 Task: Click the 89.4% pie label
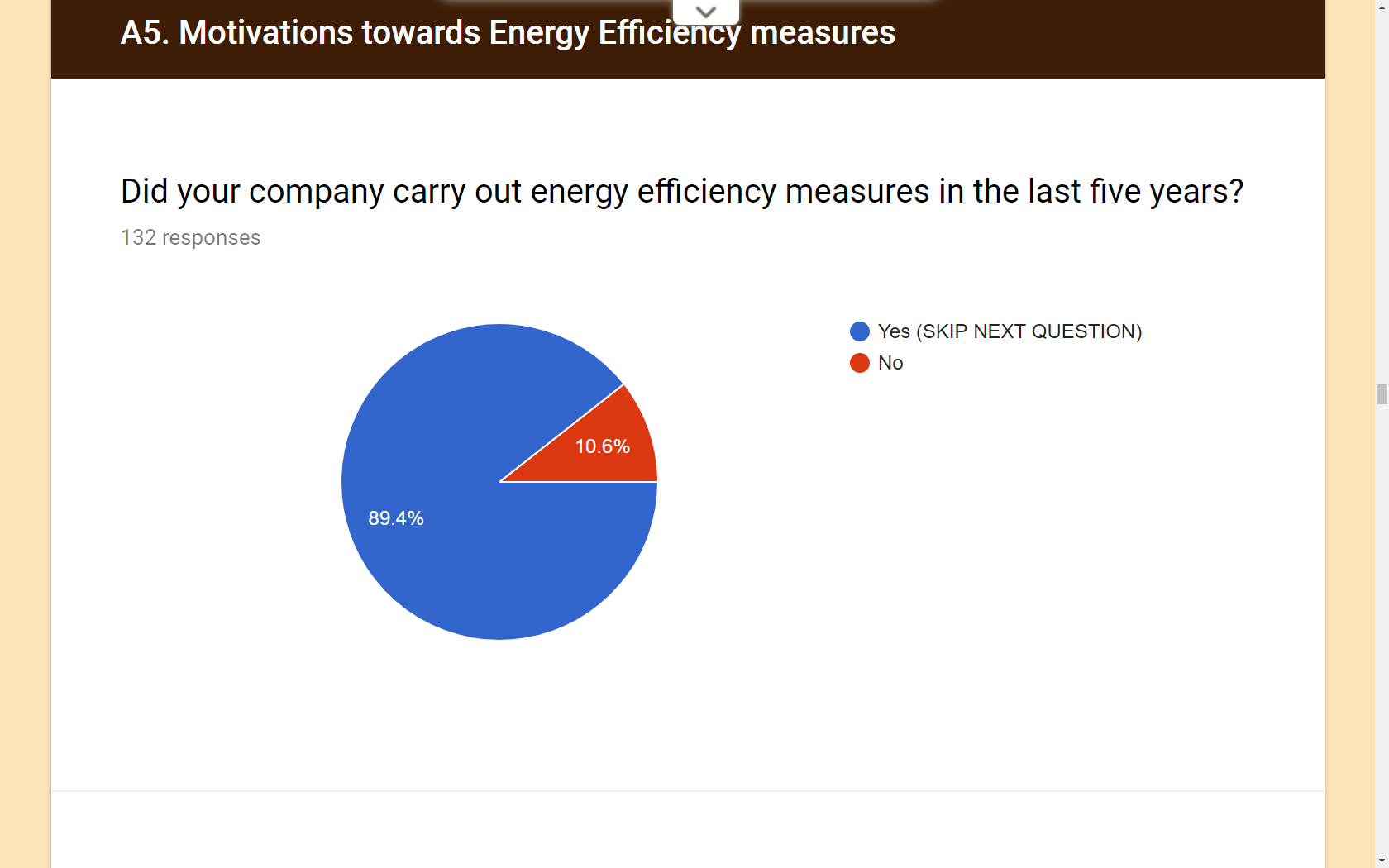(x=395, y=518)
